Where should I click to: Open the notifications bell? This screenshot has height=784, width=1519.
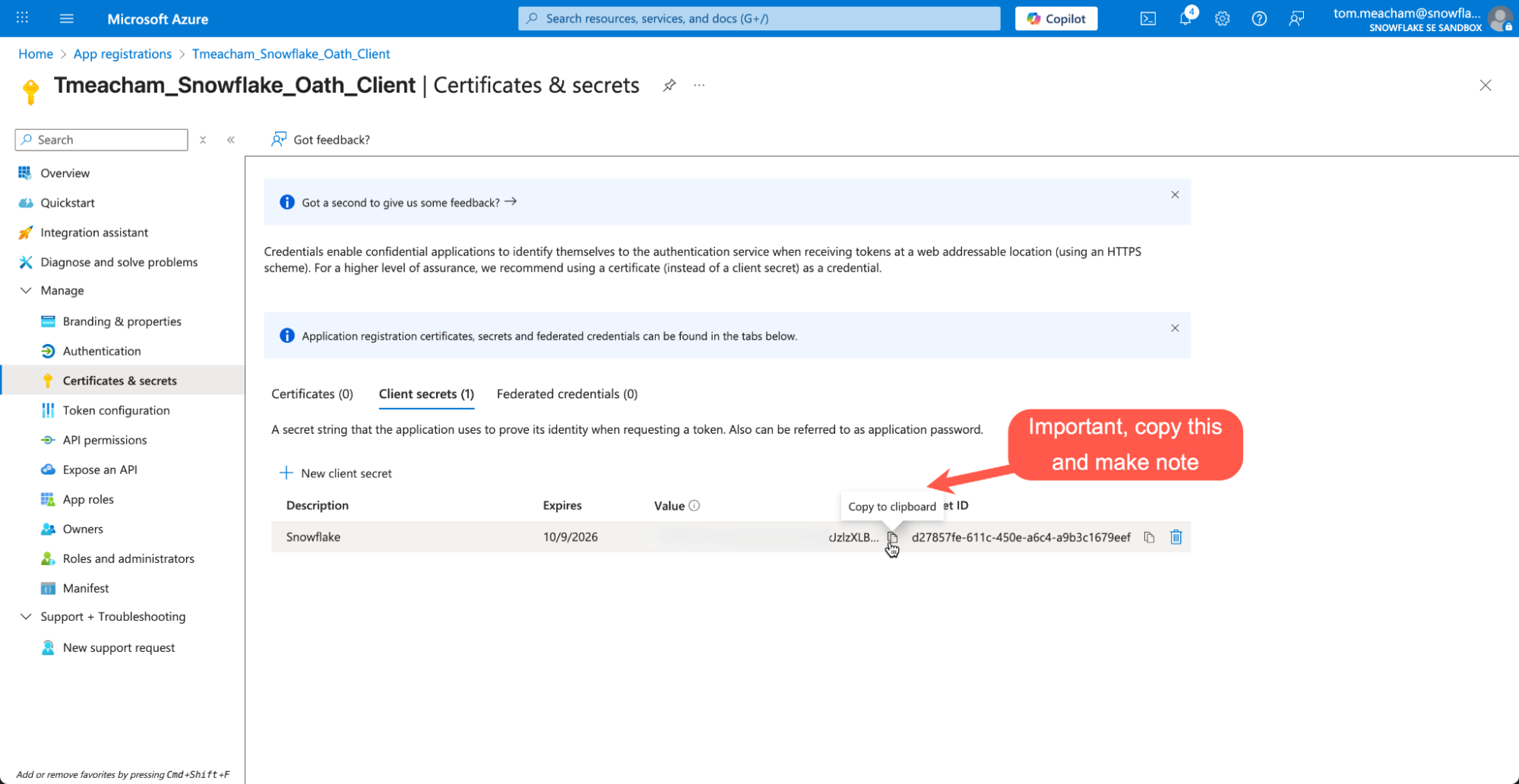tap(1185, 19)
